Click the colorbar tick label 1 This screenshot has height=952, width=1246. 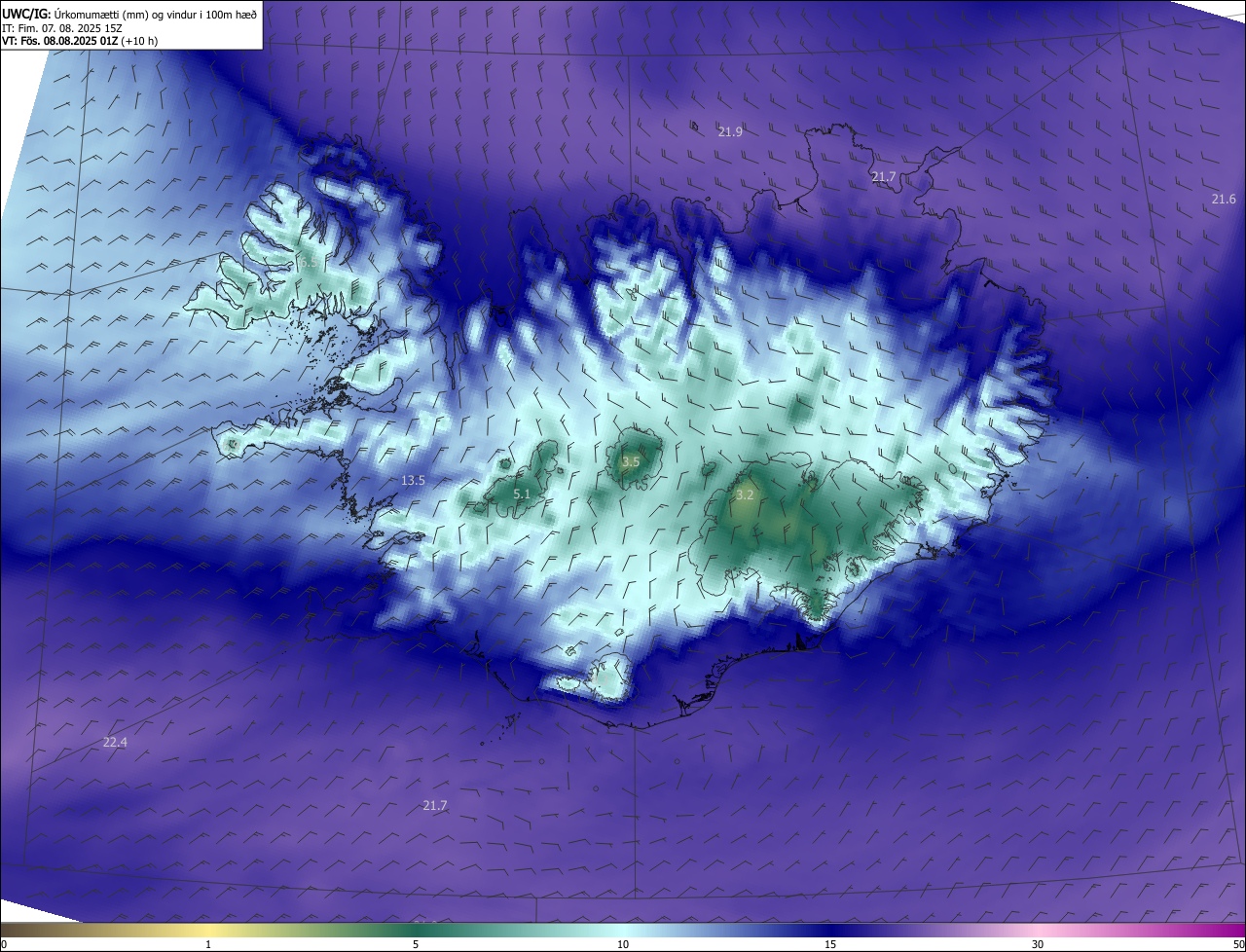[x=208, y=944]
